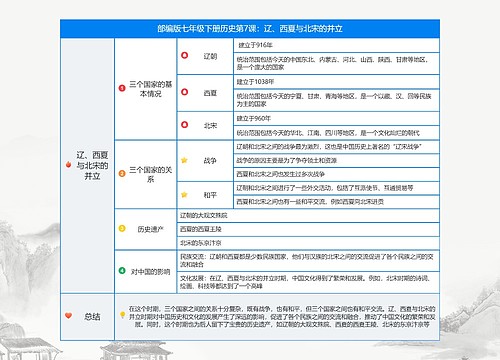Click the 和平 cell about 西夏向北宋进贡
Image resolution: width=500 pixels, height=360 pixels.
click(x=336, y=202)
